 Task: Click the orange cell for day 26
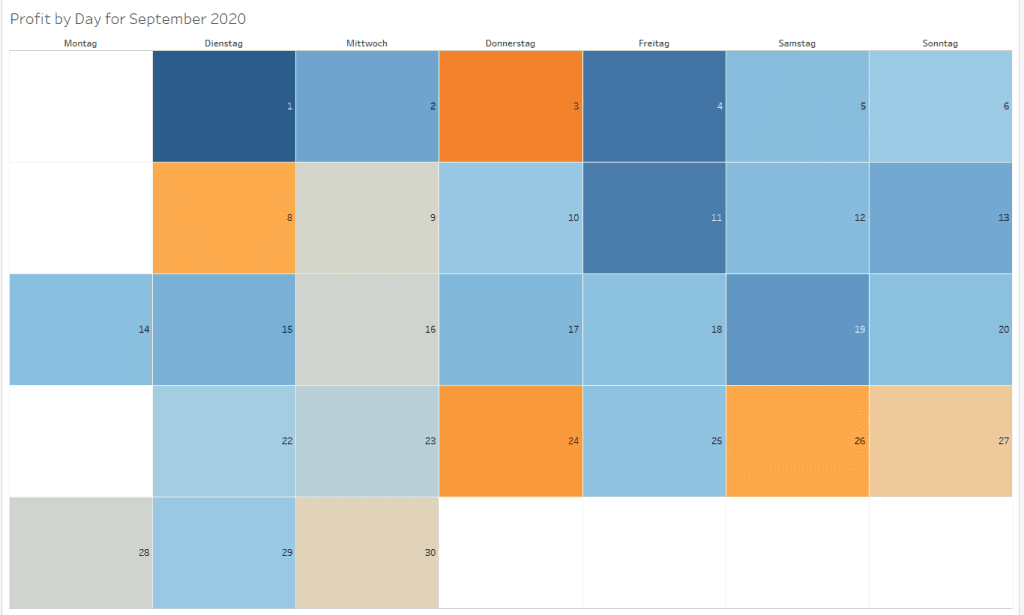coord(797,441)
